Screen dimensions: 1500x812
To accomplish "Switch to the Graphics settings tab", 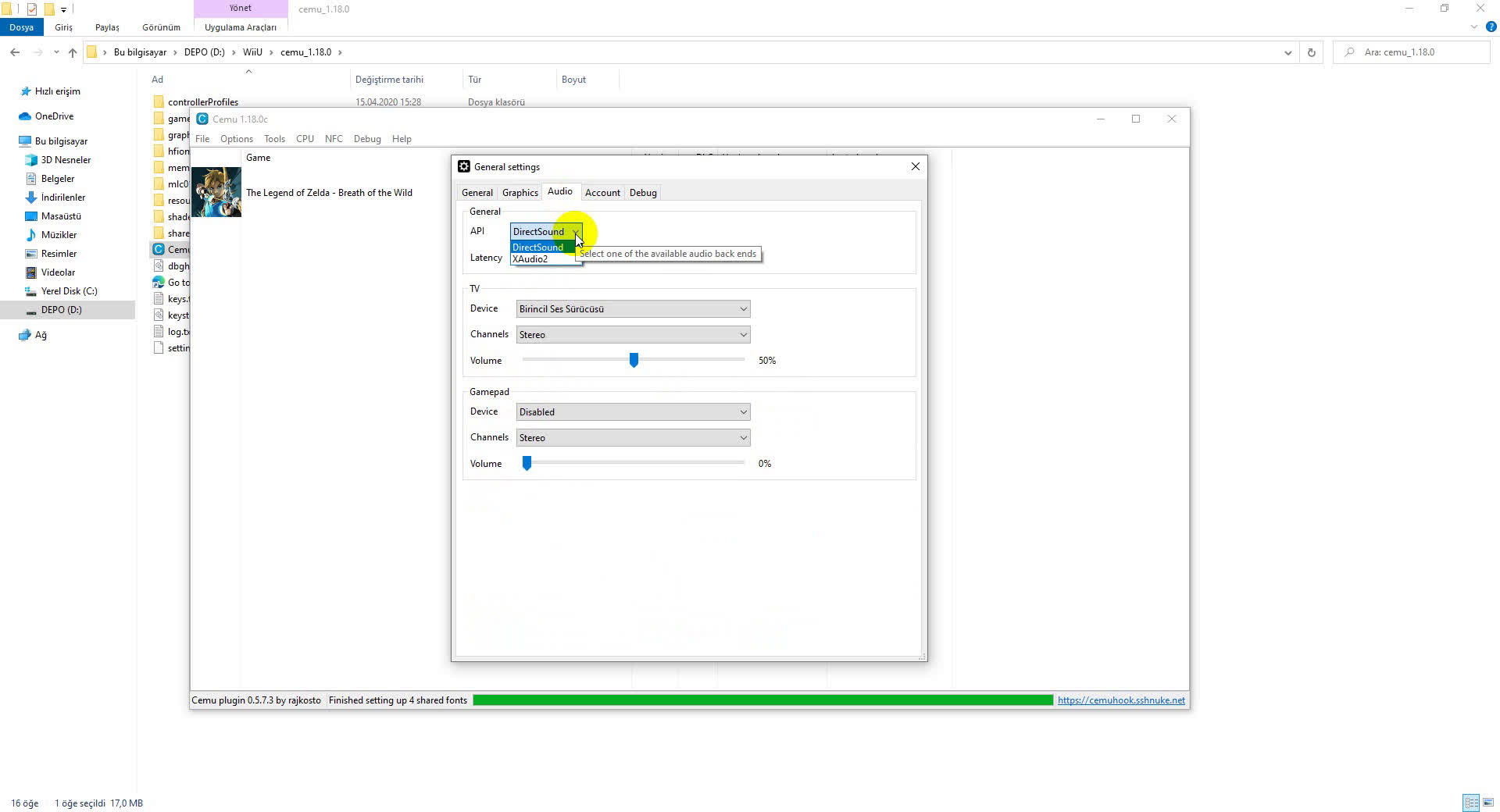I will pyautogui.click(x=520, y=193).
